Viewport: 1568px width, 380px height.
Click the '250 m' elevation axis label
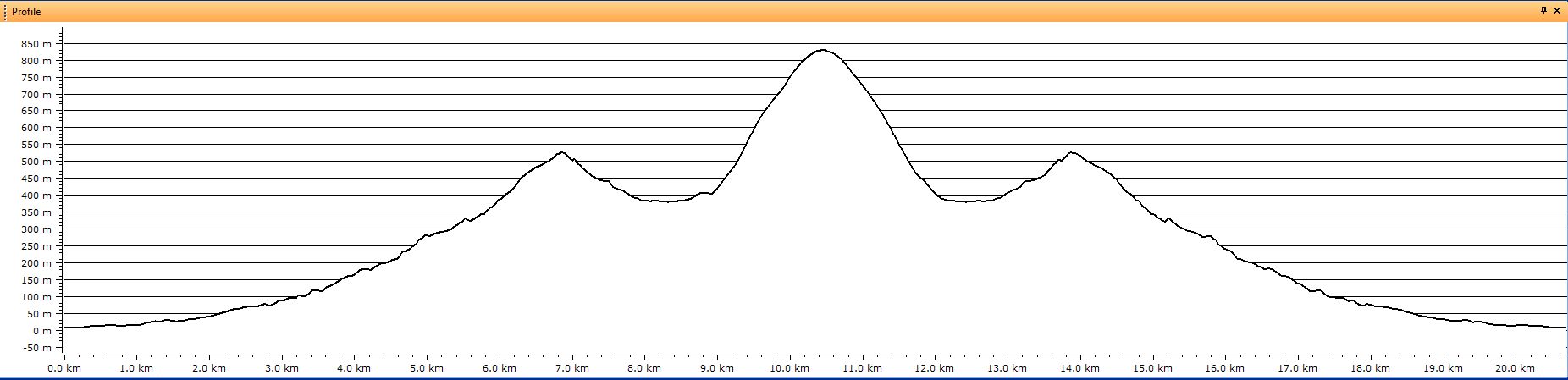coord(36,246)
